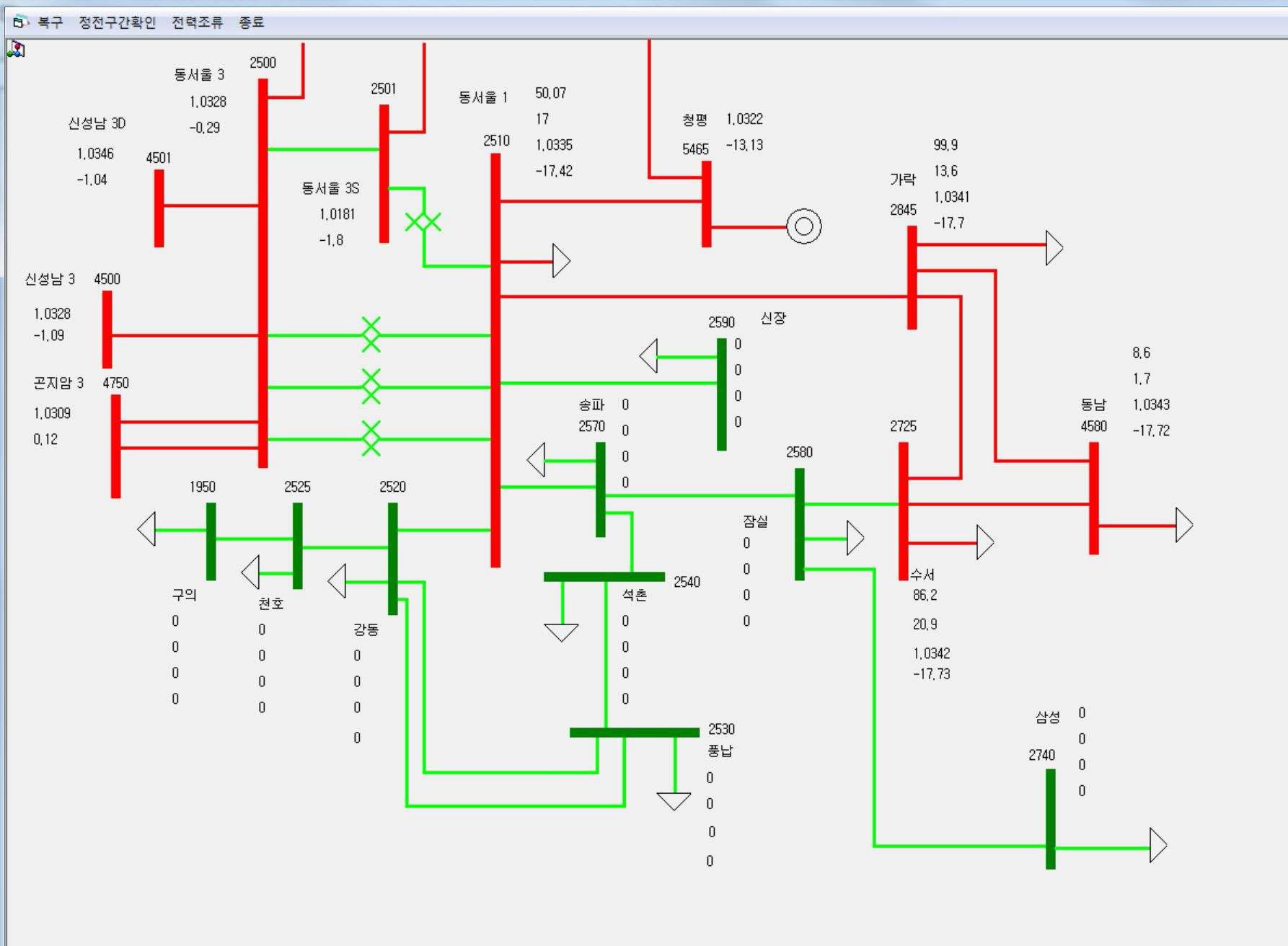Select the 수서 bus bar 2725
The width and height of the screenshot is (1288, 946).
903,511
